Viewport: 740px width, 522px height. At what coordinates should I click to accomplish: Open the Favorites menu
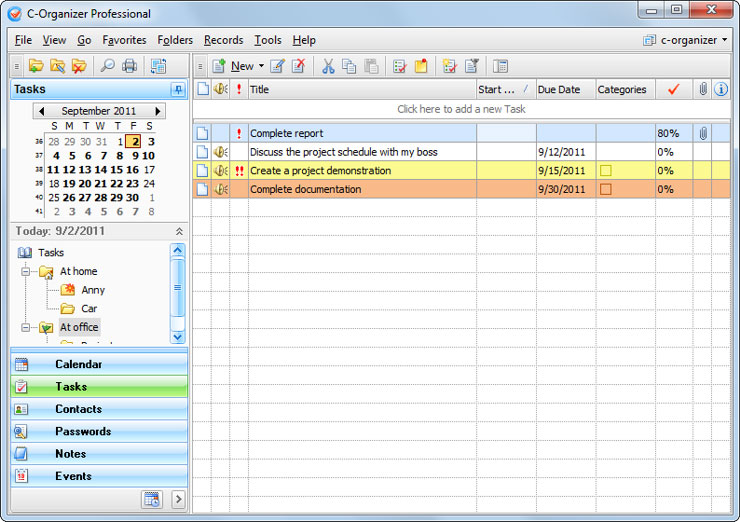click(124, 40)
